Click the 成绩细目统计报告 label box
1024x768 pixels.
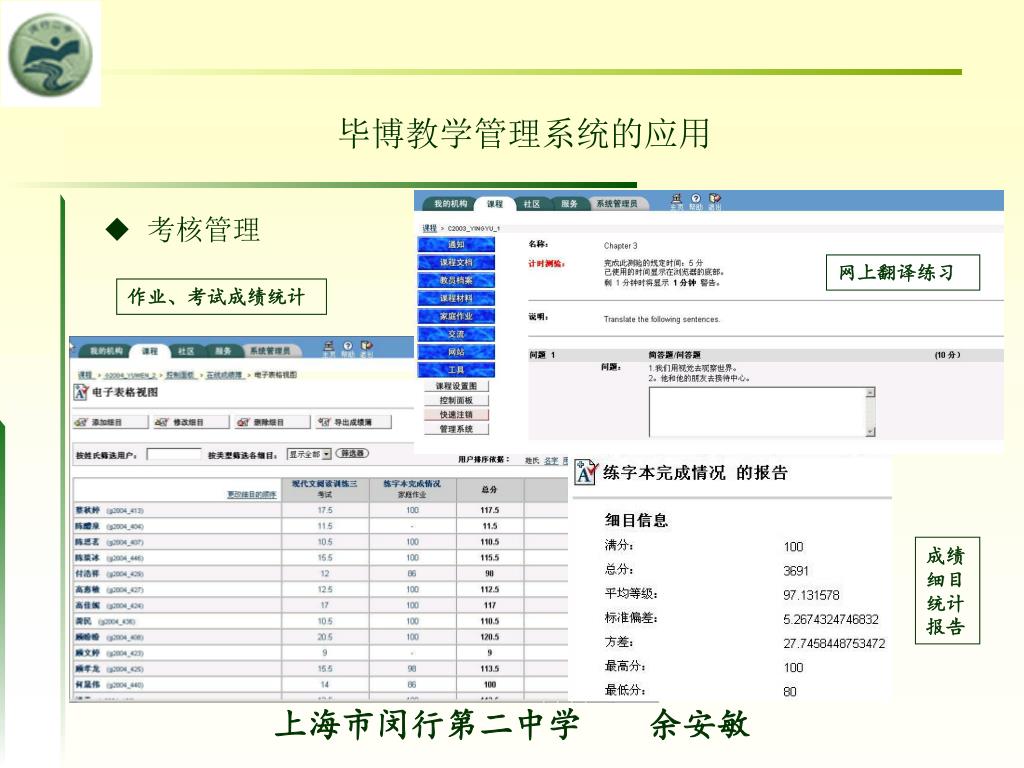947,590
